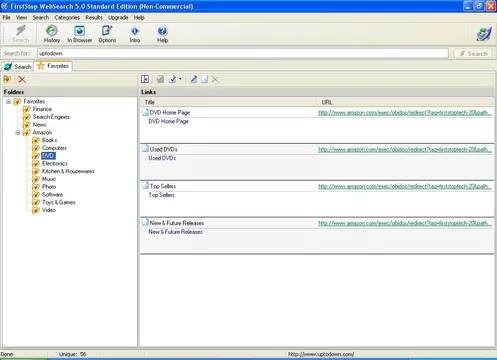Click the Search button beside search field
497x360 pixels.
pos(473,53)
